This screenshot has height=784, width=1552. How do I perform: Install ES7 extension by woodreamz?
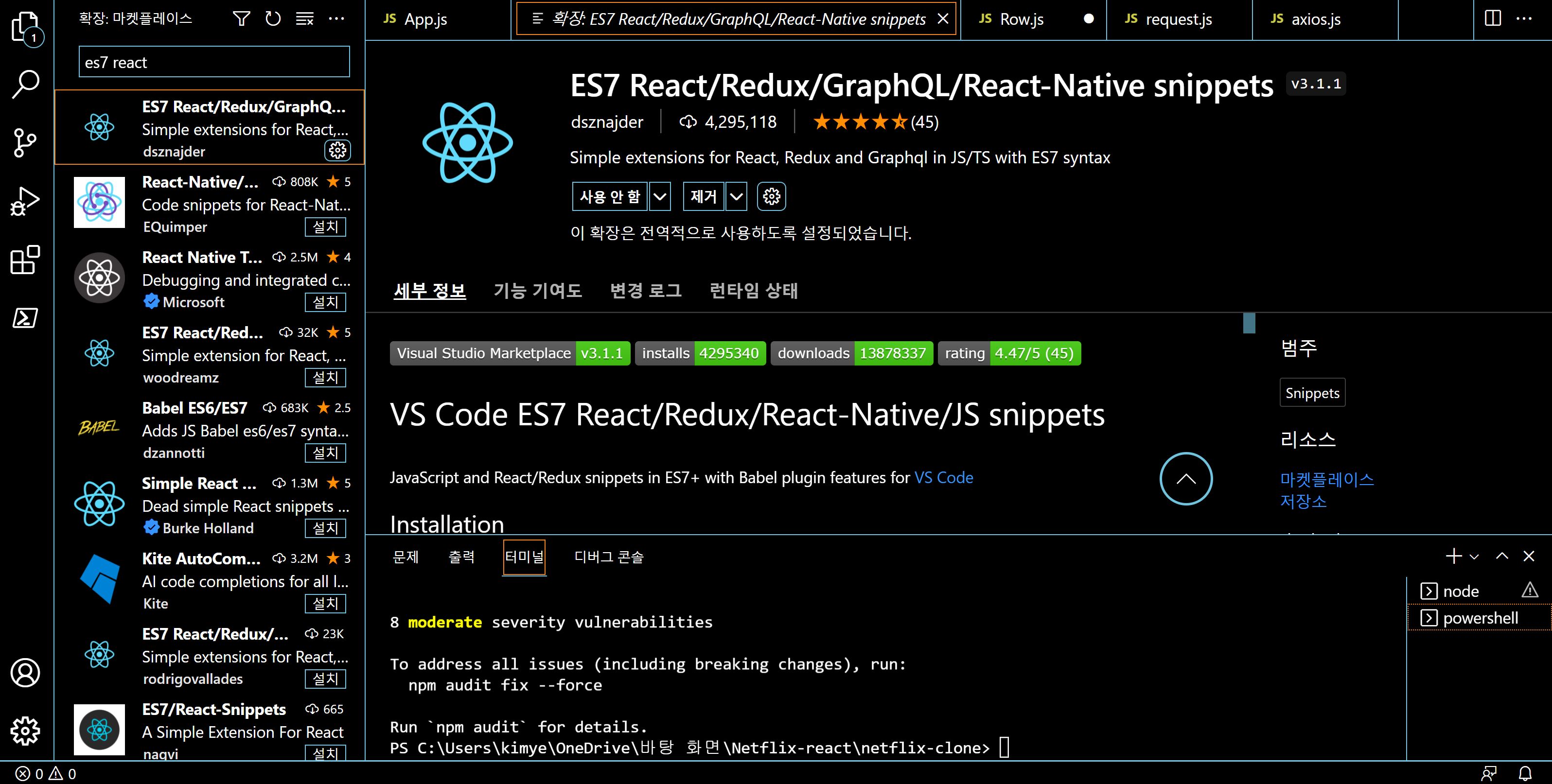pyautogui.click(x=325, y=378)
